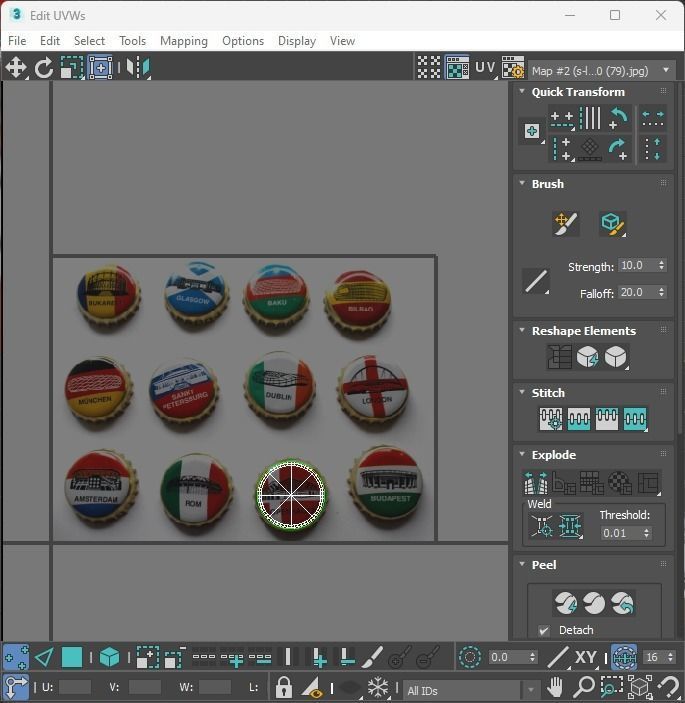Click the Straighten Selection icon
Image resolution: width=685 pixels, height=703 pixels.
(x=559, y=357)
